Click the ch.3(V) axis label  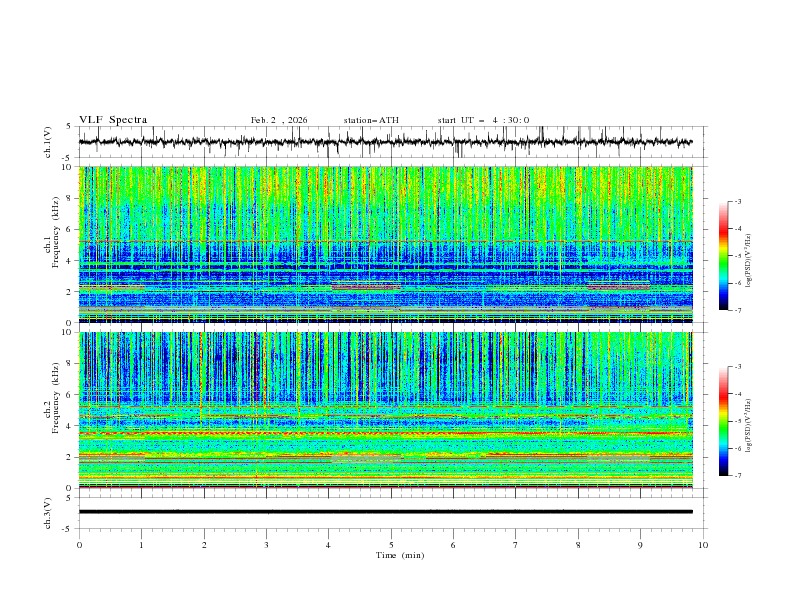tap(49, 512)
